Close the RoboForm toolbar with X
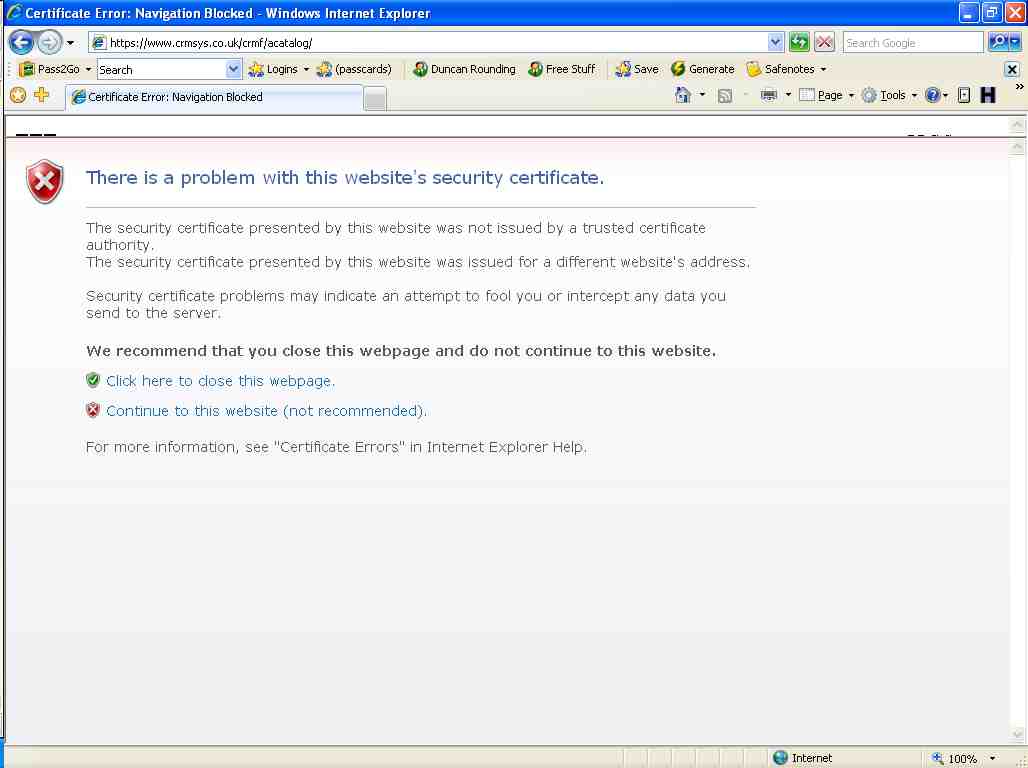Image resolution: width=1028 pixels, height=768 pixels. tap(1011, 69)
